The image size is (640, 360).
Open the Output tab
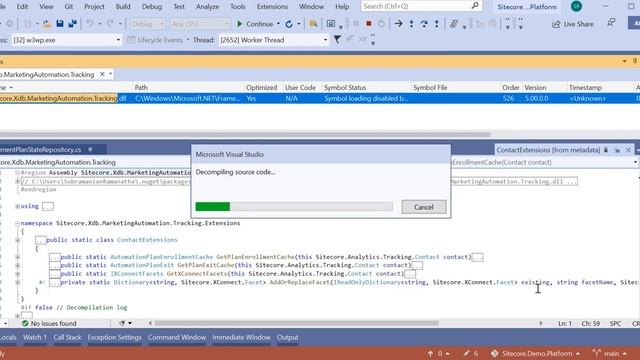(x=287, y=338)
